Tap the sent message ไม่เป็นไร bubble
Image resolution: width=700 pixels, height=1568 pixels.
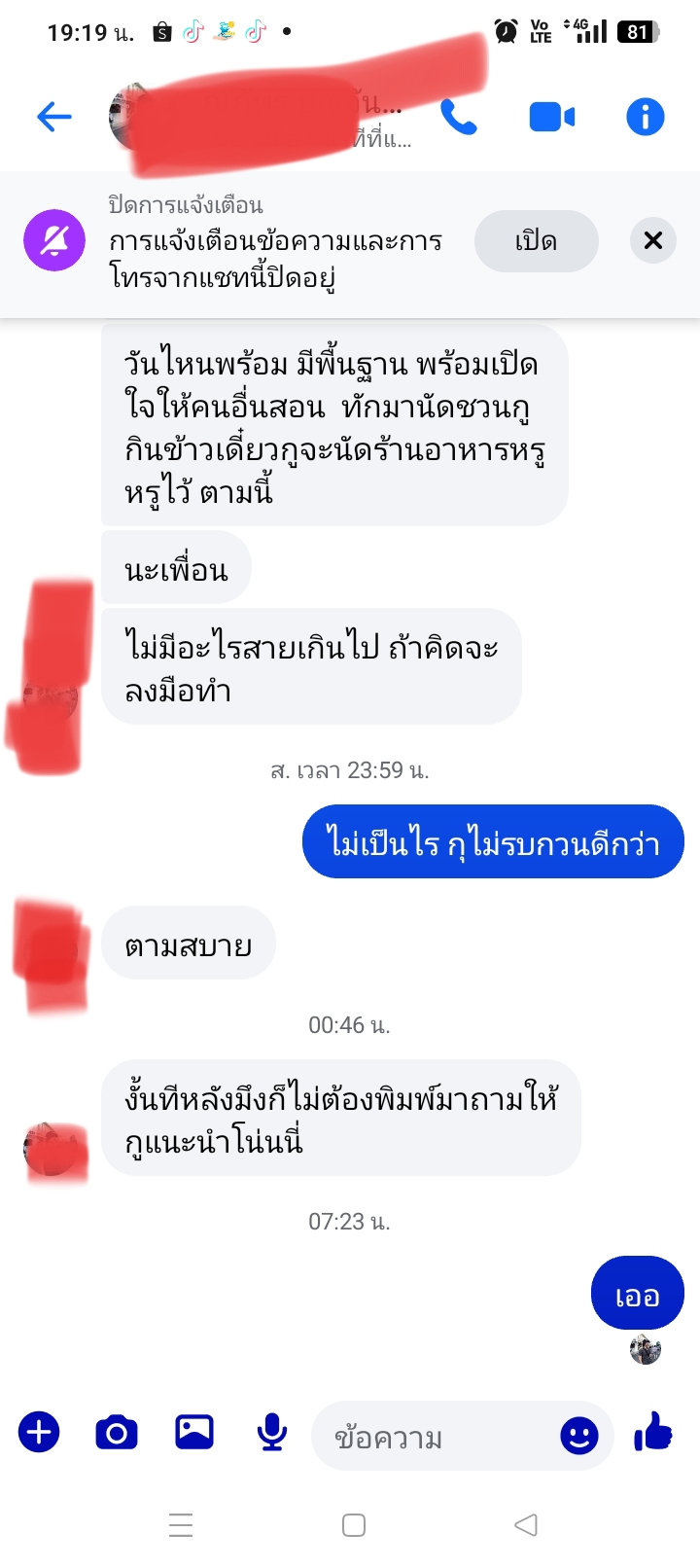493,841
